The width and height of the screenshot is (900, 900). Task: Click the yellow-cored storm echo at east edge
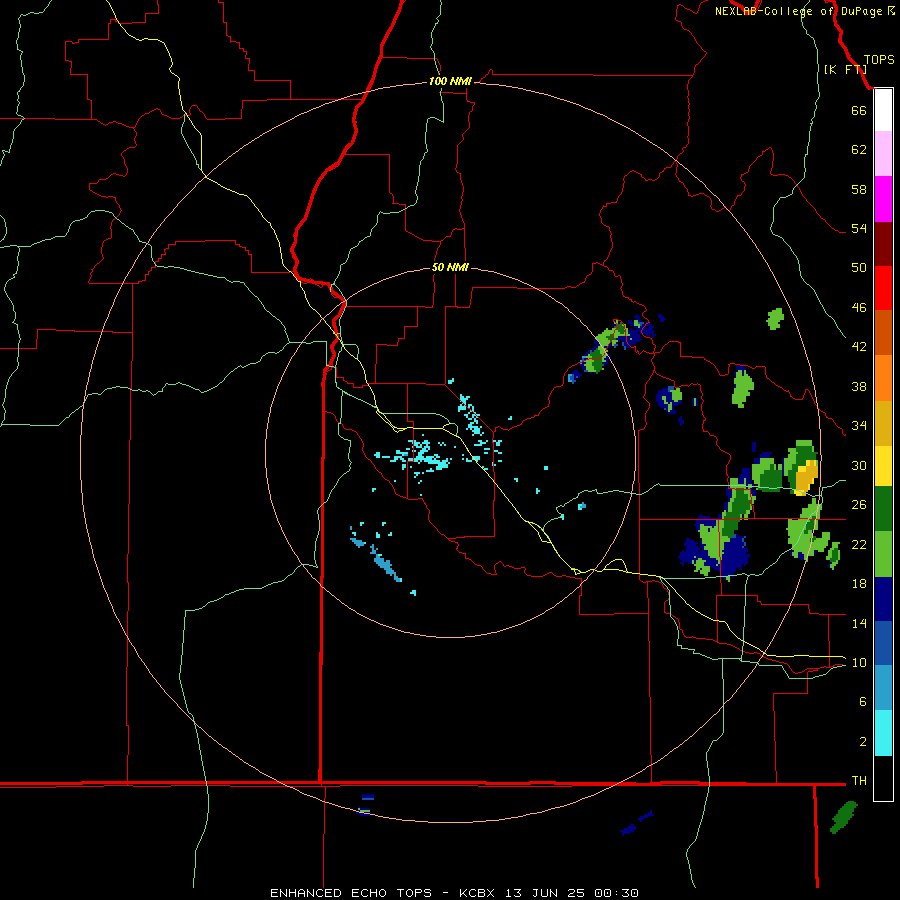[806, 476]
